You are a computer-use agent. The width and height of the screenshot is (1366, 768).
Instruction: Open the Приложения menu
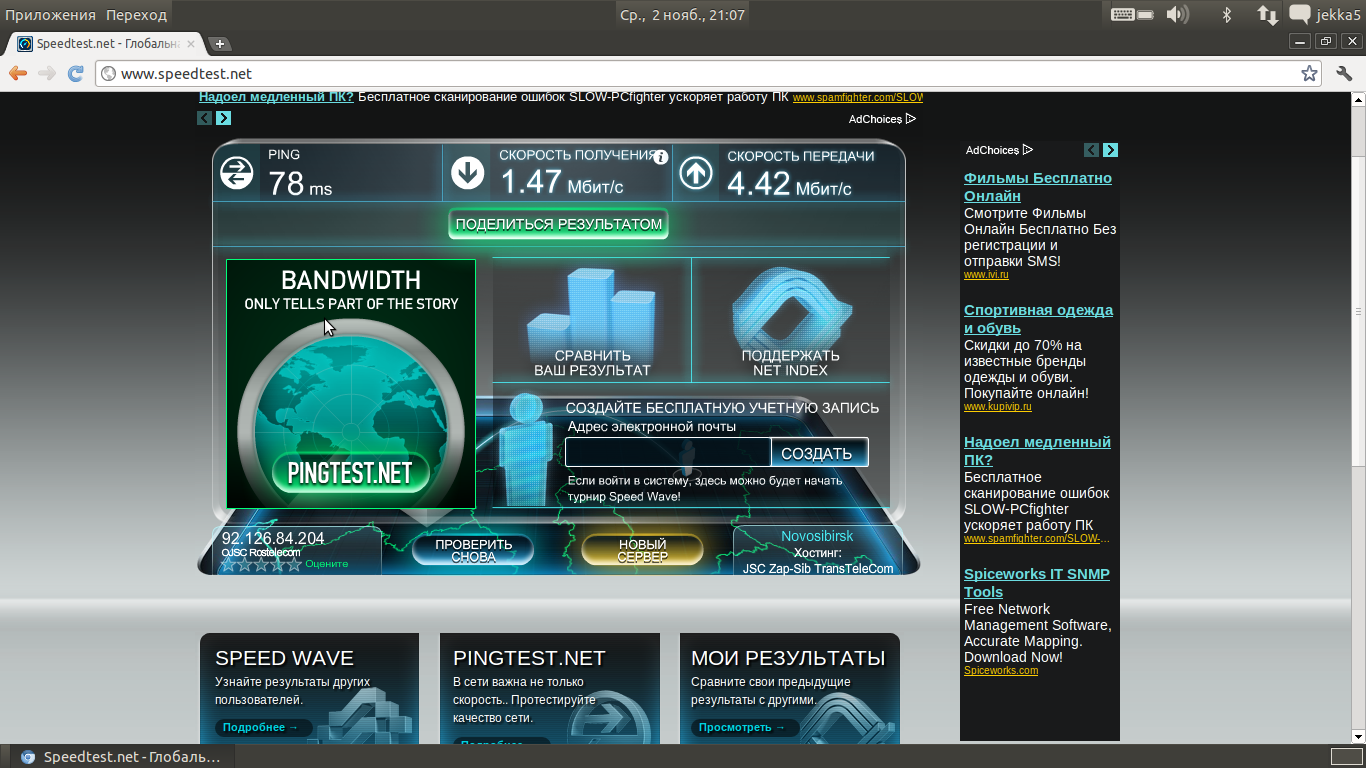pos(50,15)
